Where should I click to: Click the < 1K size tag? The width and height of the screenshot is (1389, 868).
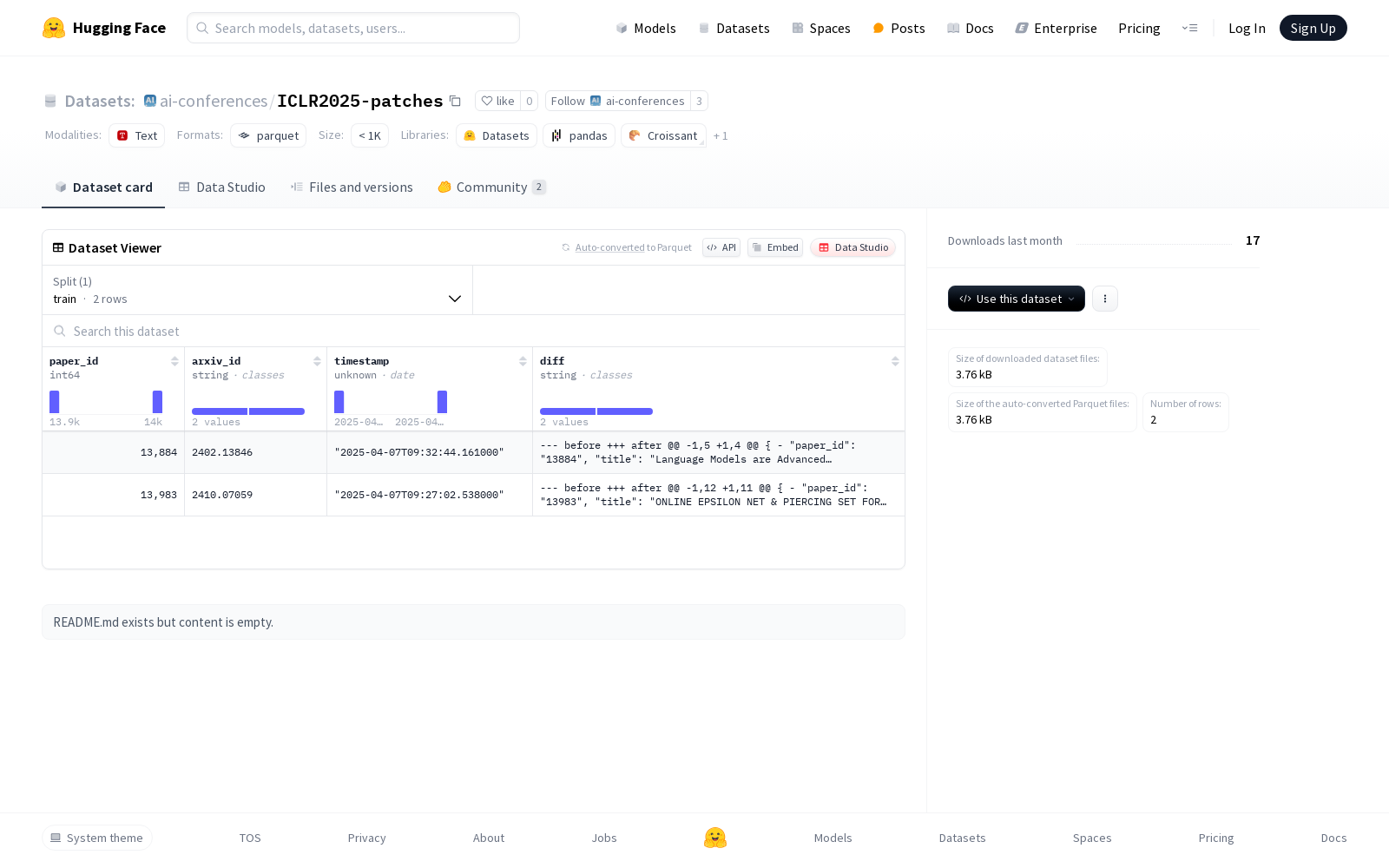[x=370, y=135]
